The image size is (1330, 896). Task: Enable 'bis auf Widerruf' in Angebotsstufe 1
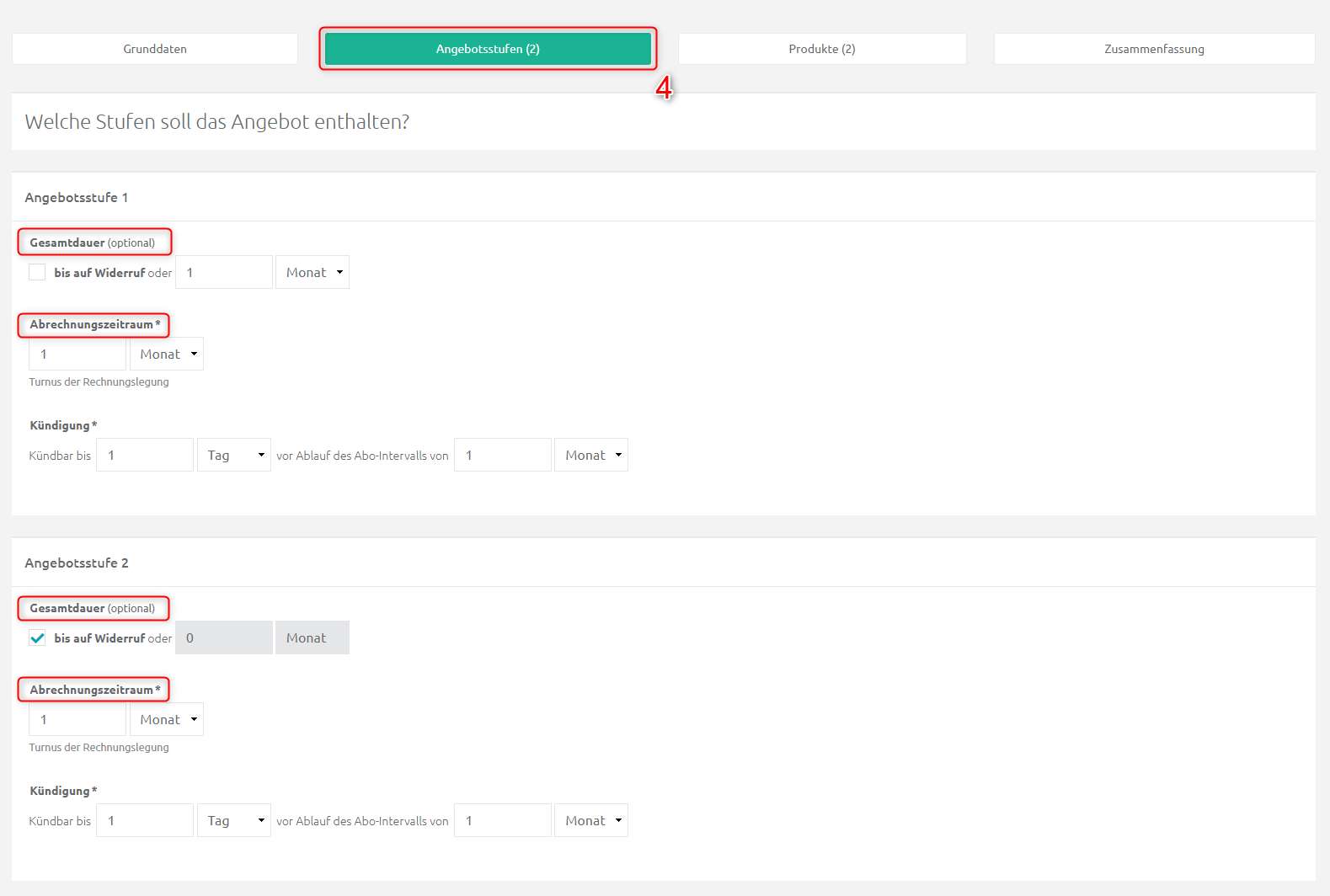coord(37,272)
